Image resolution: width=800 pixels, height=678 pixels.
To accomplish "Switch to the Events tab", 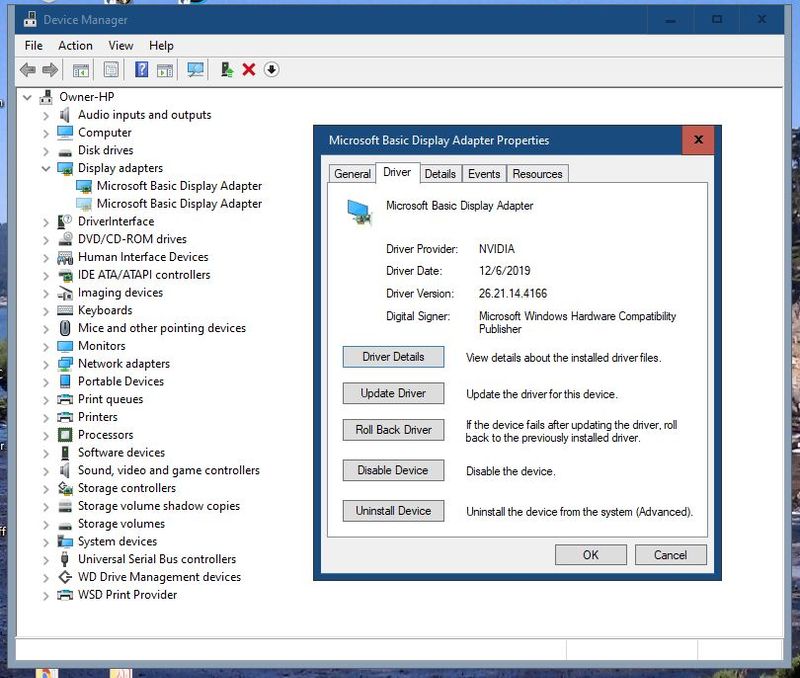I will click(x=484, y=174).
